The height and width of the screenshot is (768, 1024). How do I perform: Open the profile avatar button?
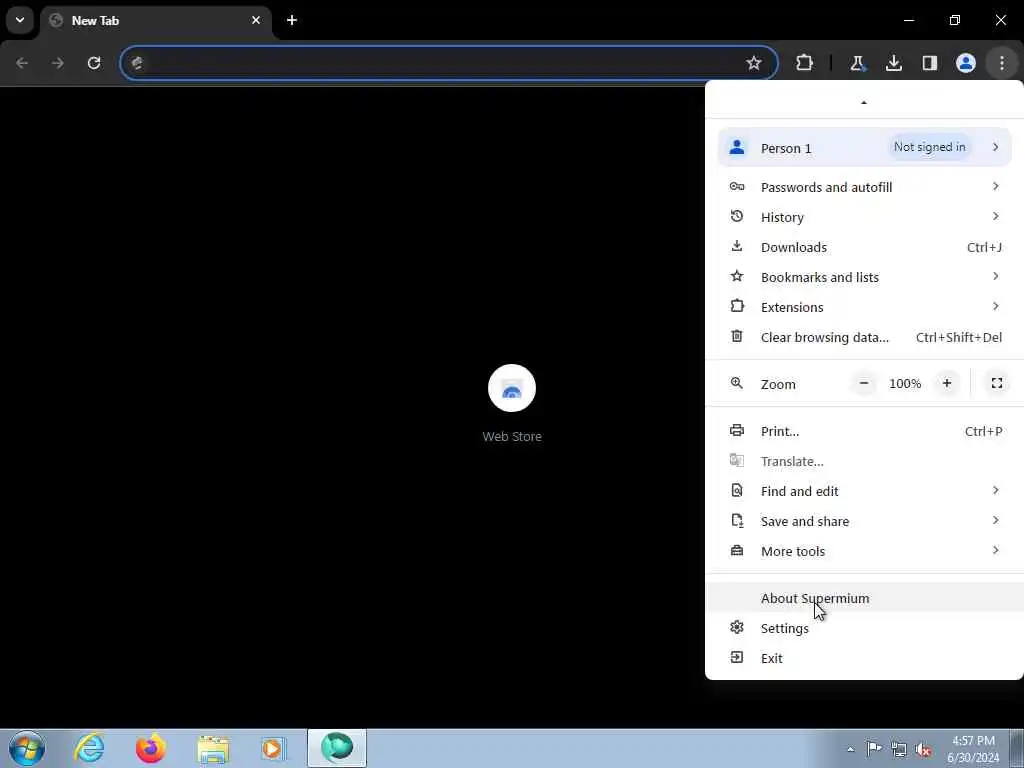coord(966,63)
